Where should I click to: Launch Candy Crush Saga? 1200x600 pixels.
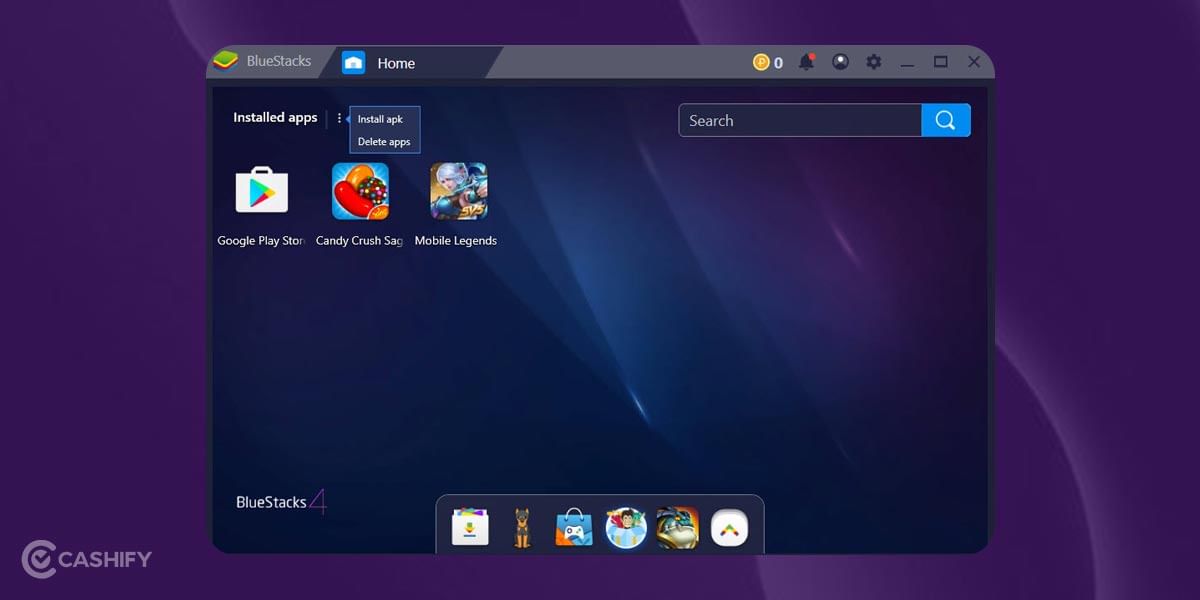tap(360, 191)
